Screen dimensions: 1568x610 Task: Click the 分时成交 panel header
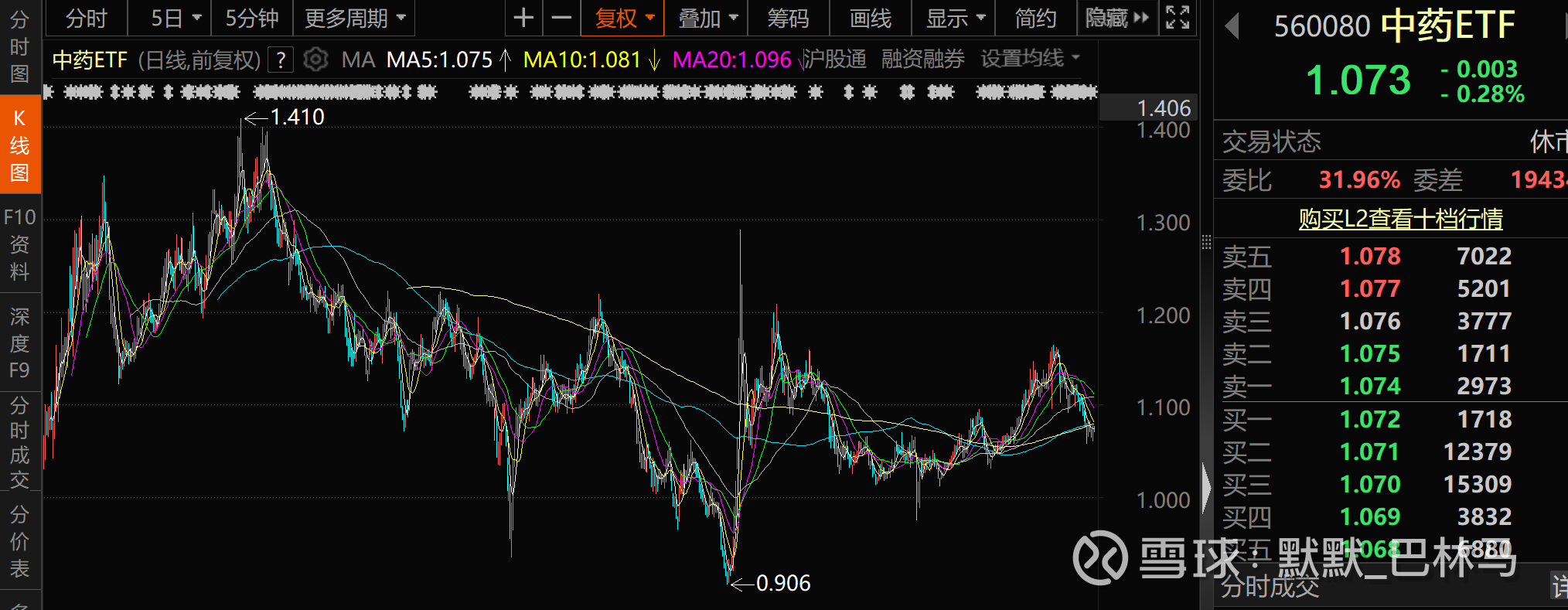(1270, 587)
